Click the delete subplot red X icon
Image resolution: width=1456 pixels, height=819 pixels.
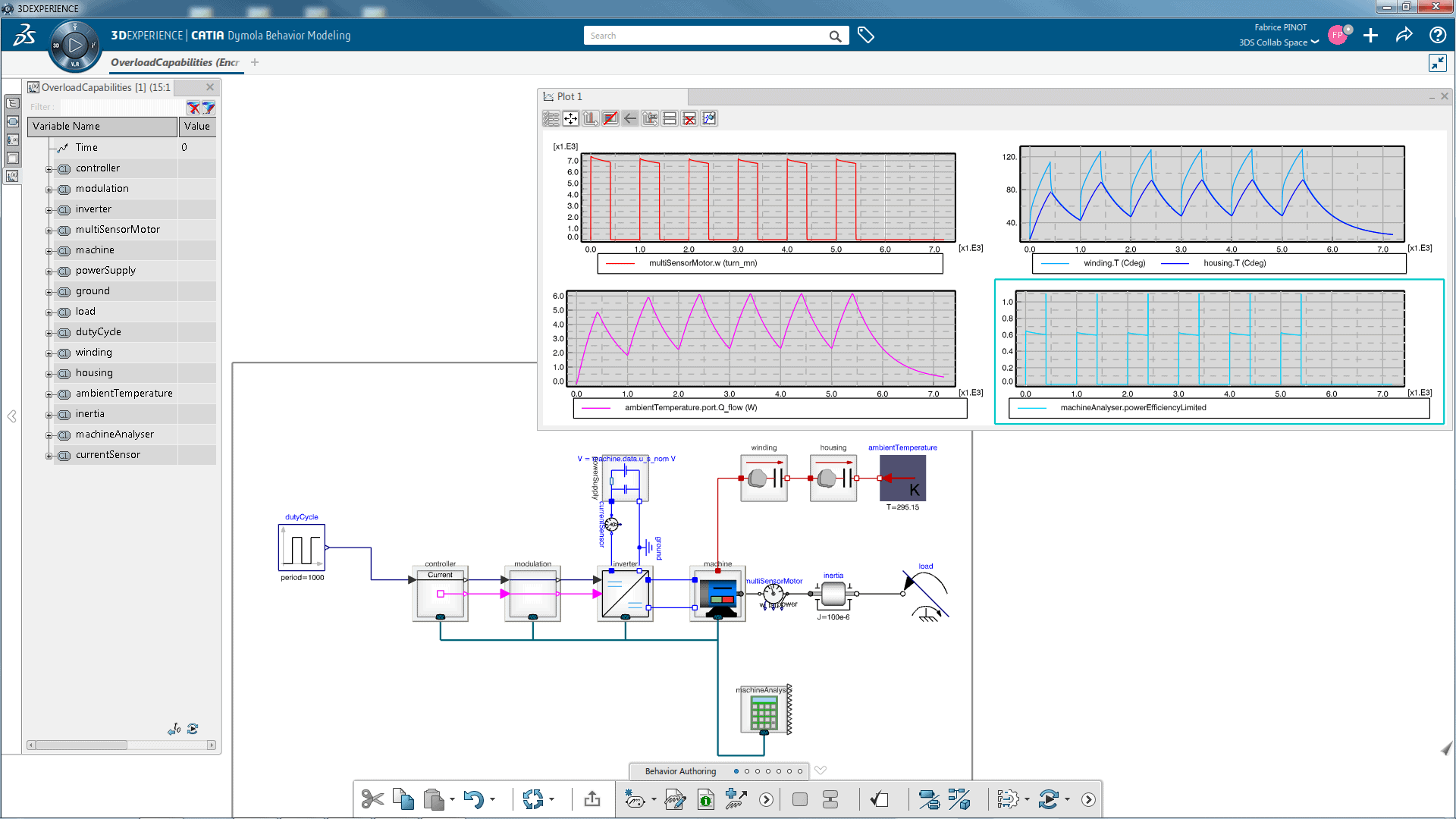[x=689, y=118]
